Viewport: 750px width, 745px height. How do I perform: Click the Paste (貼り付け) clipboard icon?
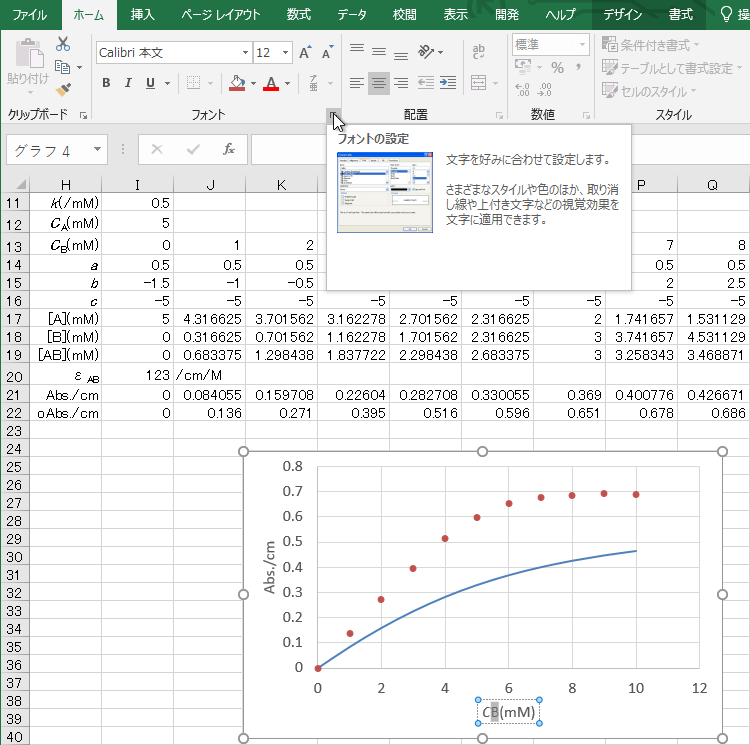[28, 53]
